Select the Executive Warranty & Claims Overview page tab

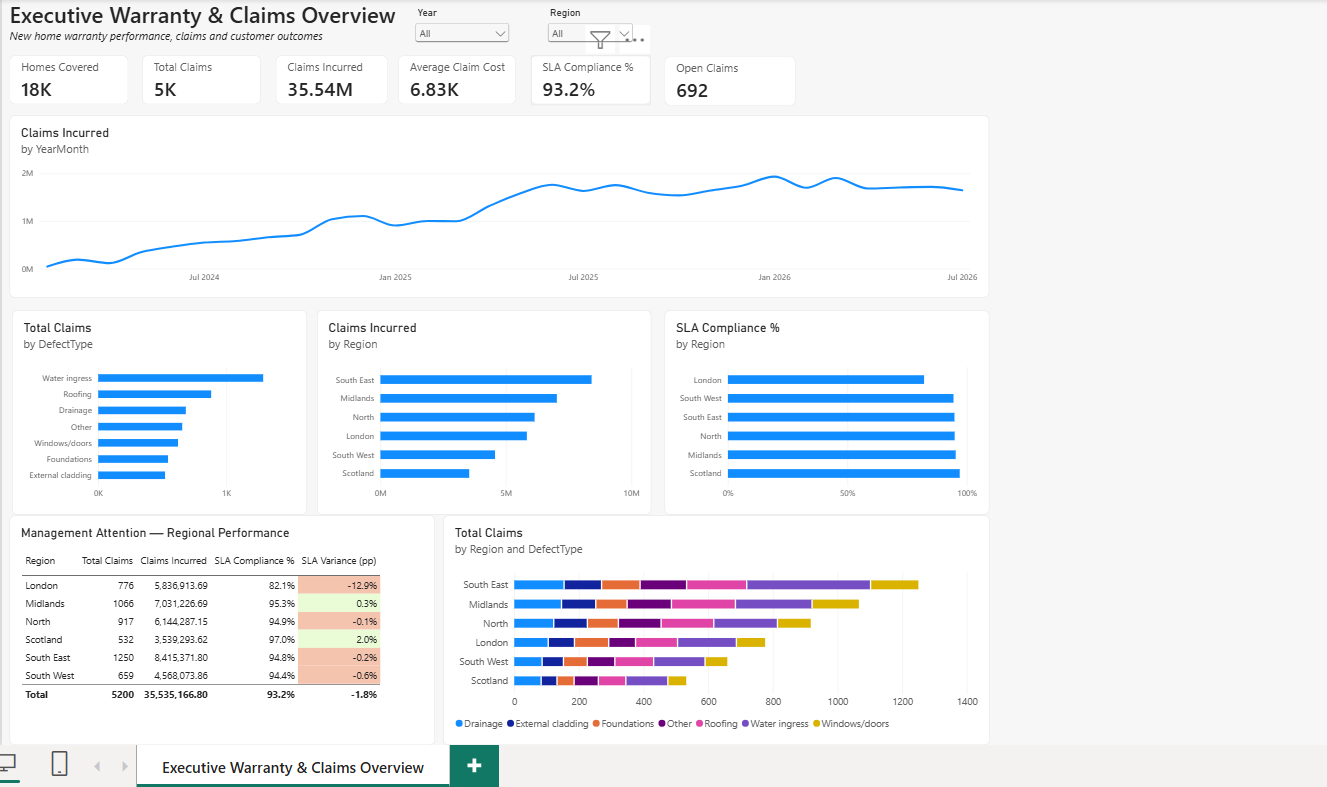click(x=293, y=767)
